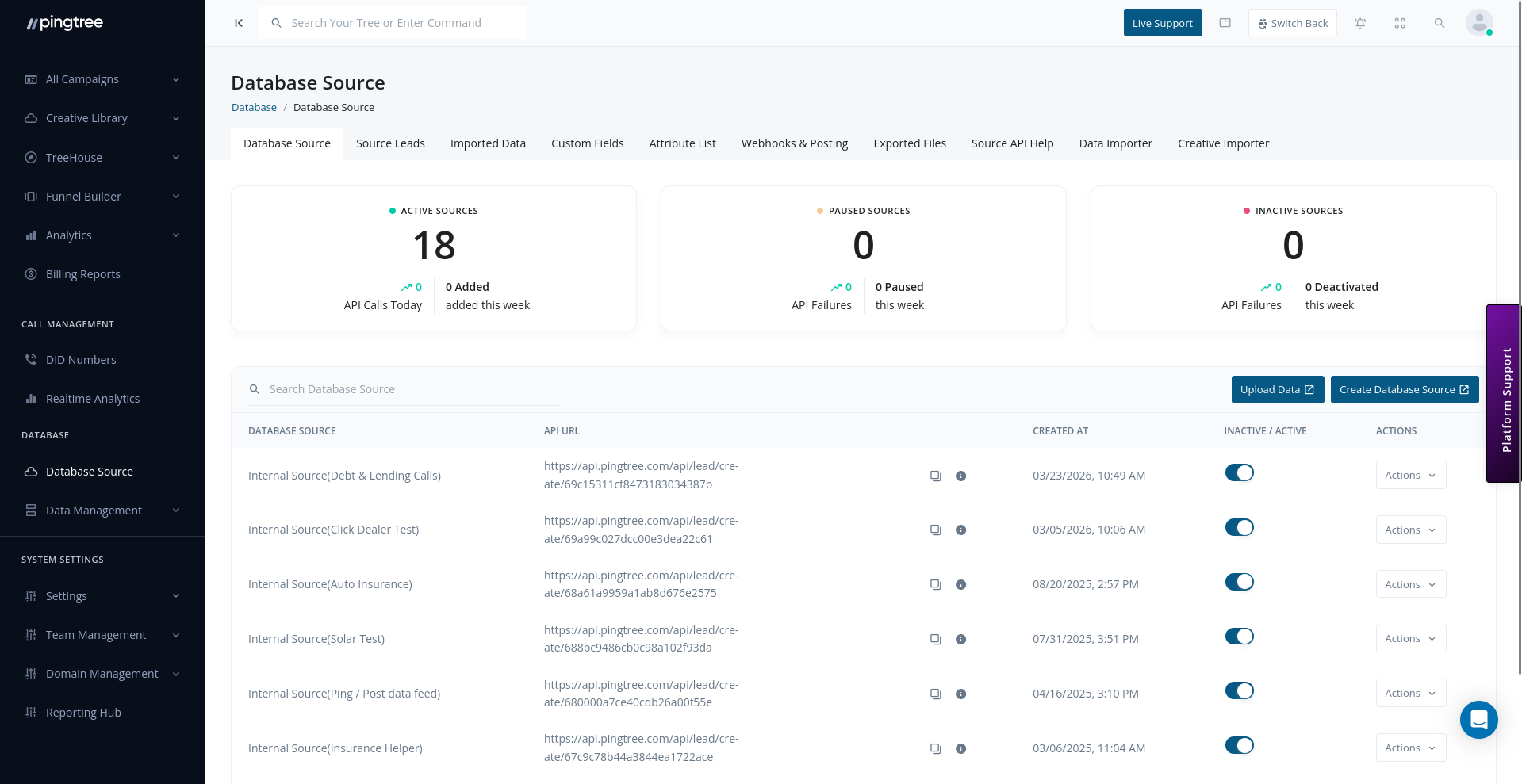Open the clipboard icon next to Live Support
The height and width of the screenshot is (784, 1522).
(x=1225, y=23)
